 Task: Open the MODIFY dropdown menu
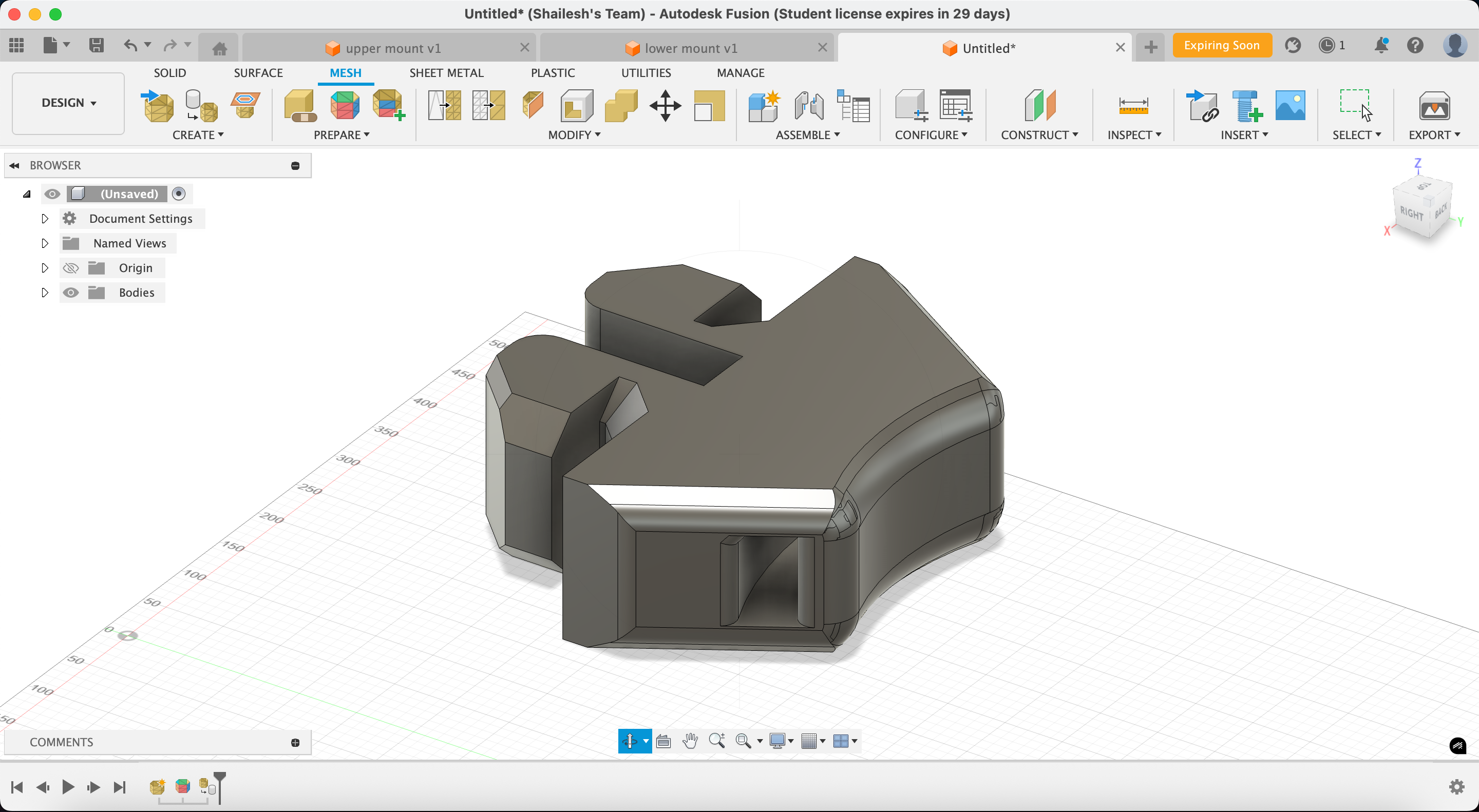click(x=574, y=135)
